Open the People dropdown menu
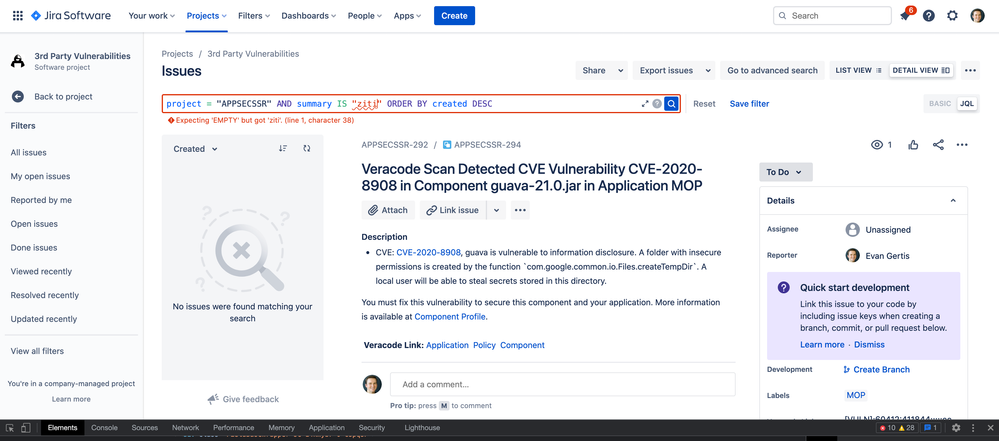This screenshot has height=441, width=999. tap(365, 16)
